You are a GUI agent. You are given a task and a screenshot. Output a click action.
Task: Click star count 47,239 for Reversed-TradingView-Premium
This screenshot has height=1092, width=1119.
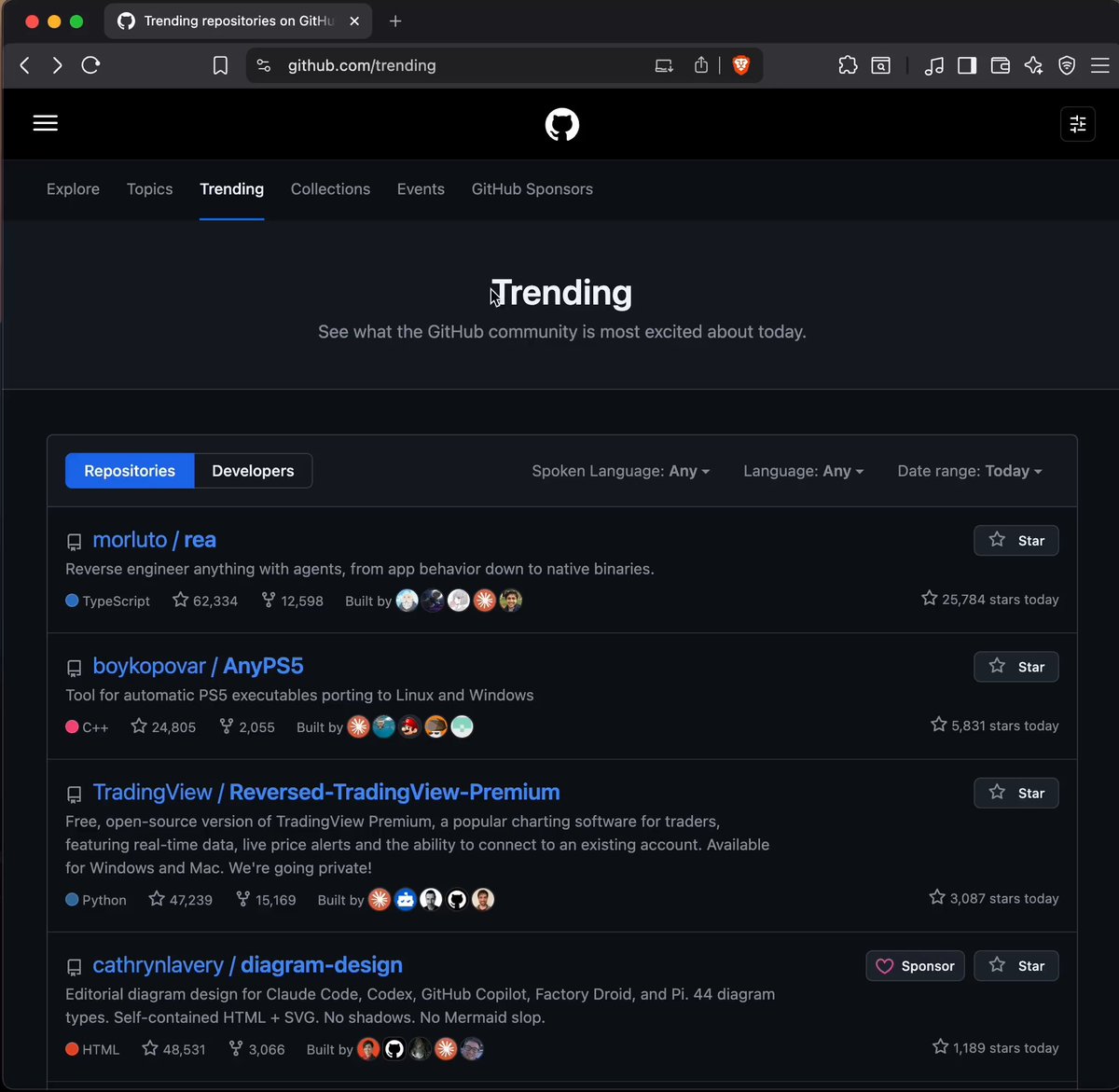pyautogui.click(x=181, y=899)
